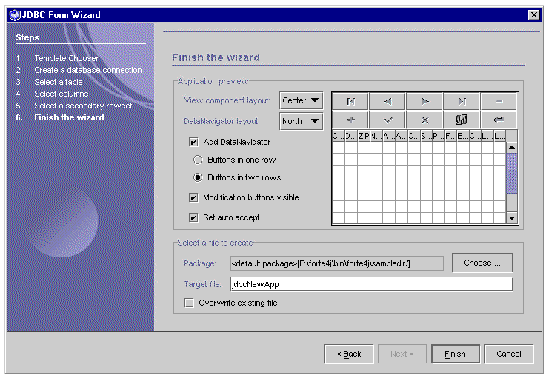
Task: Click step 1 Template Chooser
Action: (x=66, y=58)
